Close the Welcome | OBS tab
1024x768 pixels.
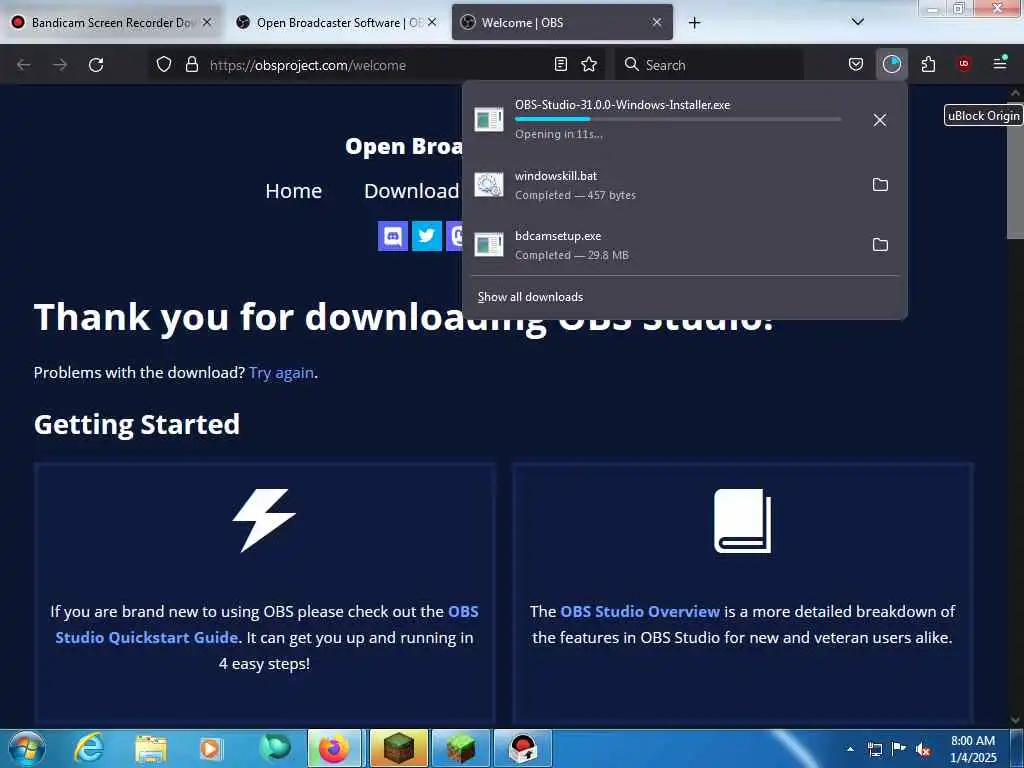pos(657,22)
